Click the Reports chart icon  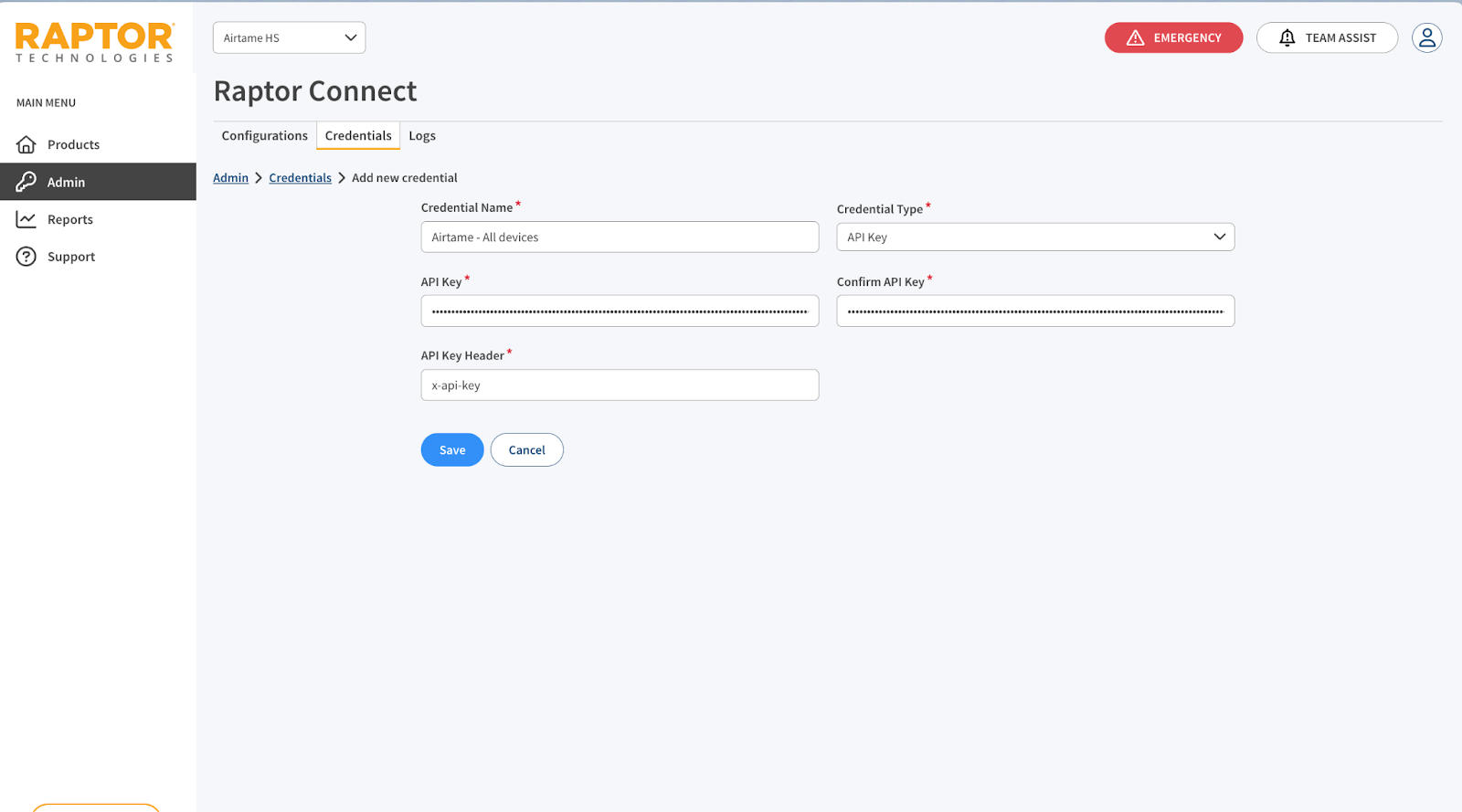click(26, 219)
